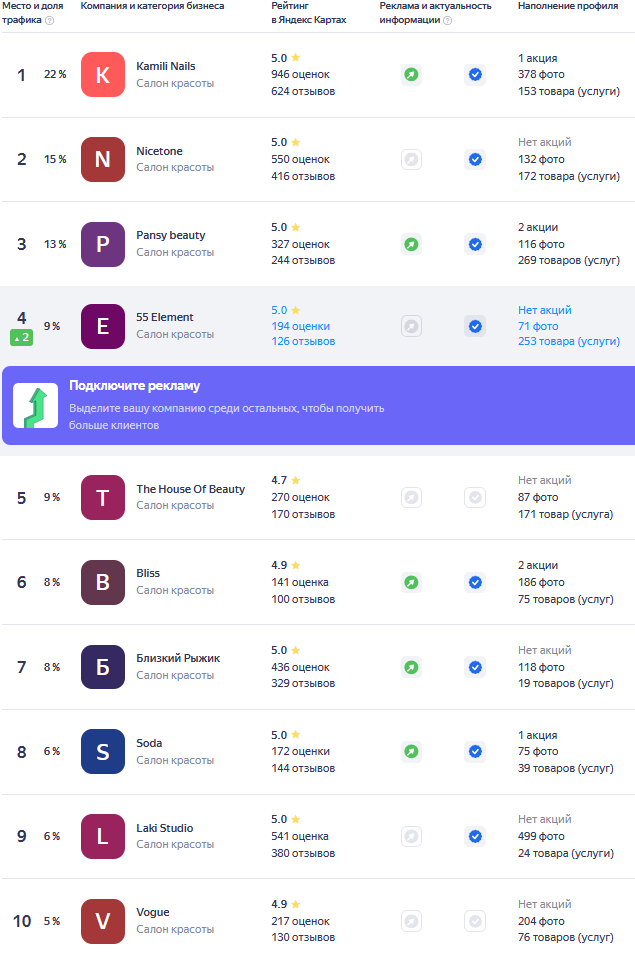This screenshot has height=960, width=635.
Task: Click the help icon next to Место и доля трафика
Action: (x=50, y=20)
